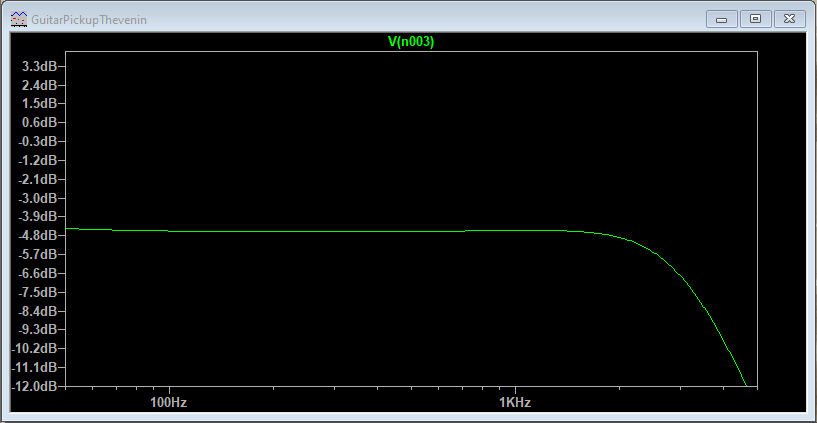This screenshot has width=817, height=423.
Task: Click the 2.4dB axis label
Action: [x=40, y=85]
